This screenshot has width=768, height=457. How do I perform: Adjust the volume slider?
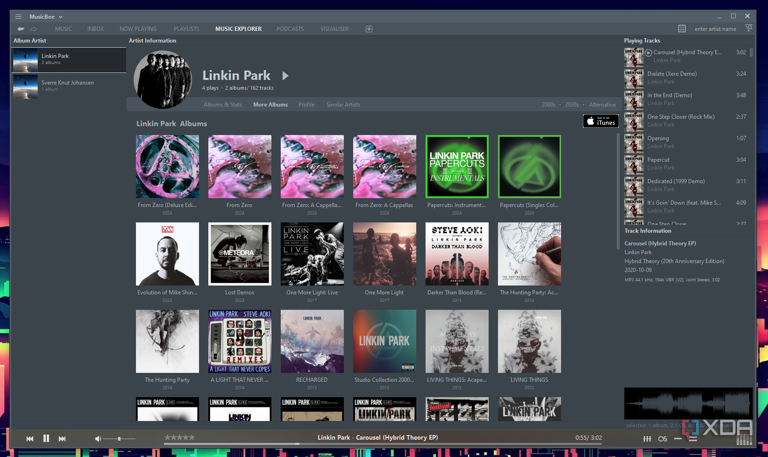point(120,438)
